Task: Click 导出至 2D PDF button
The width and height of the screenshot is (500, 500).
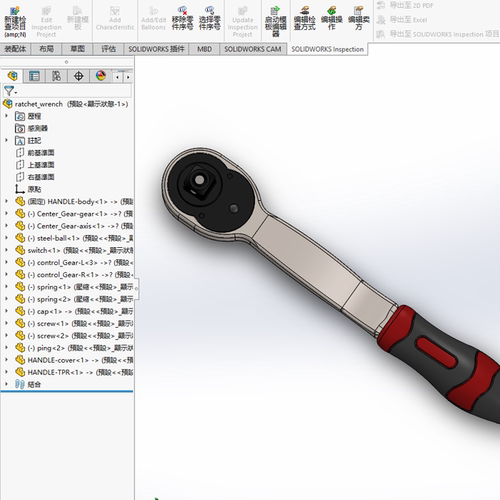Action: (405, 5)
